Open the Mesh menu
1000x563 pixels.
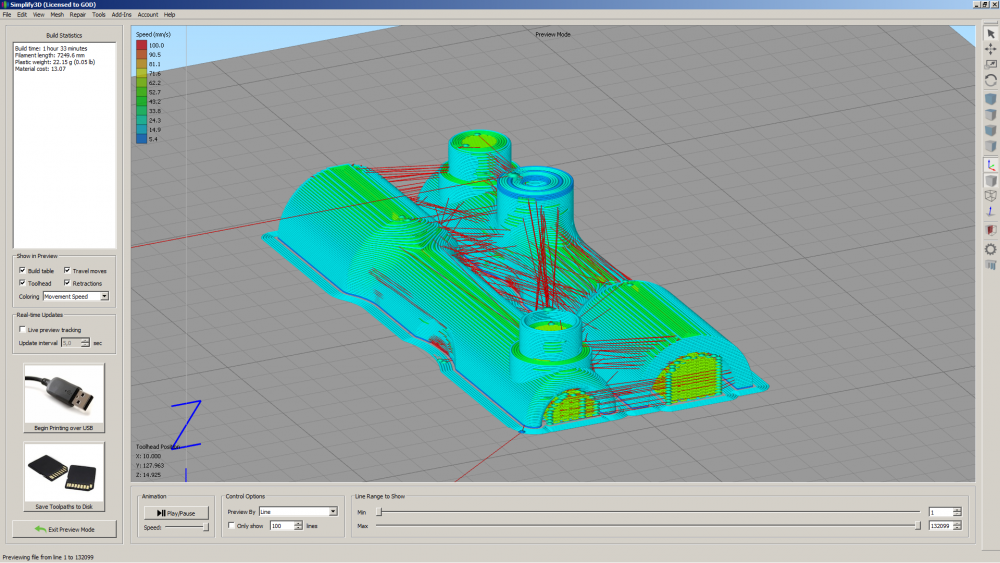[57, 15]
